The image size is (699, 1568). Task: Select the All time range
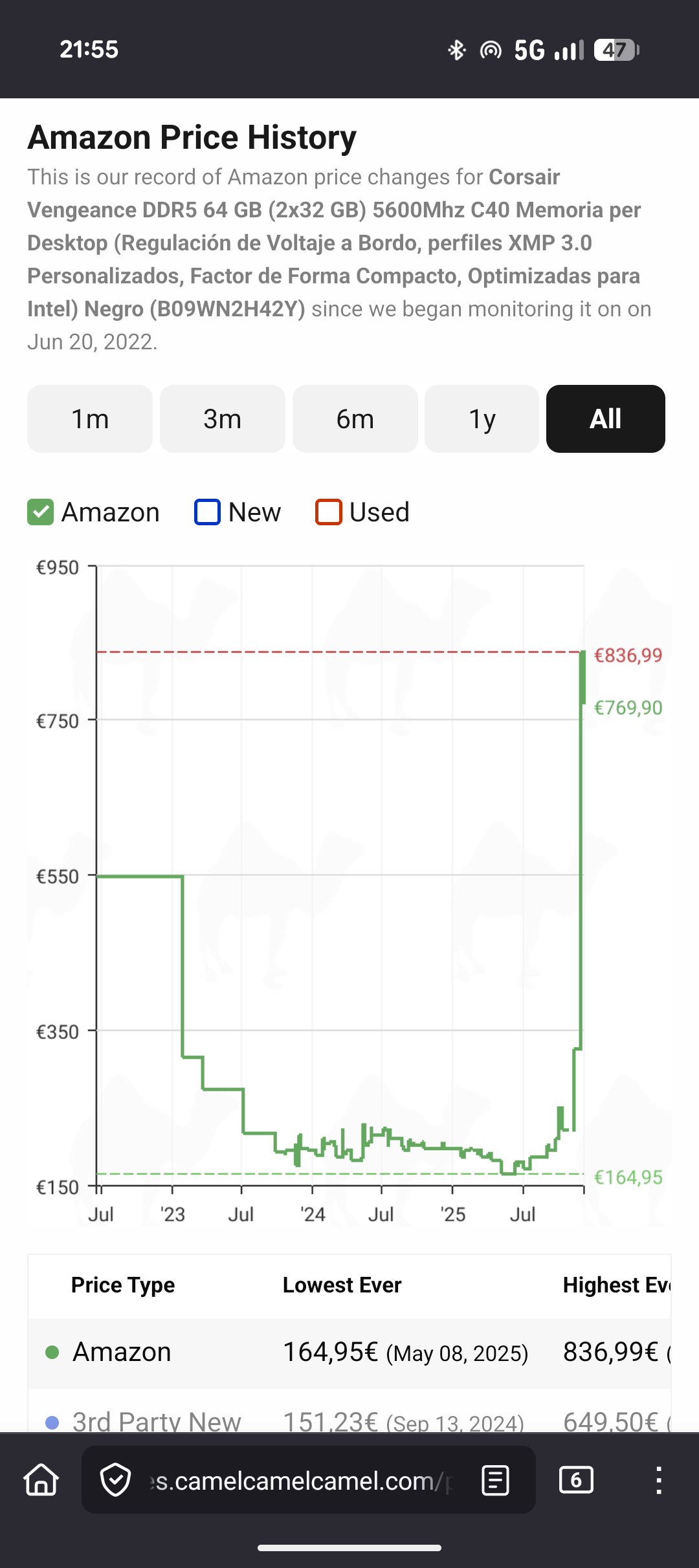[x=606, y=419]
